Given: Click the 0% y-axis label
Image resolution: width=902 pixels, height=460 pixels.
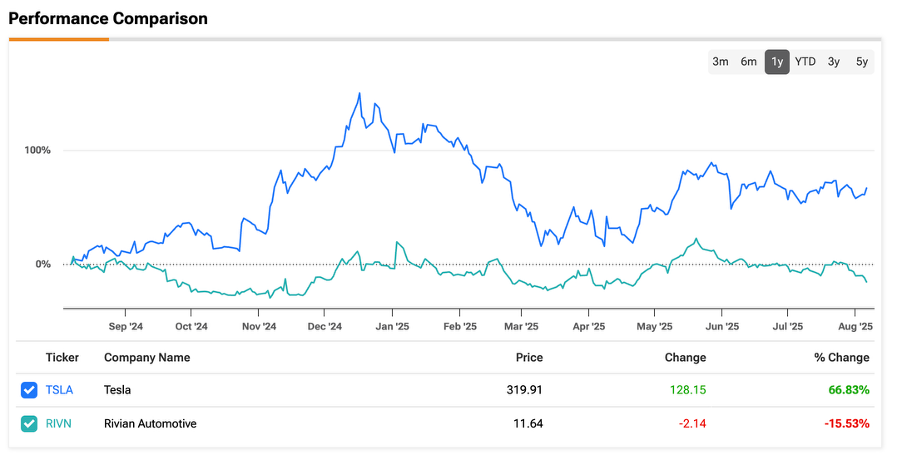Looking at the screenshot, I should coord(43,264).
